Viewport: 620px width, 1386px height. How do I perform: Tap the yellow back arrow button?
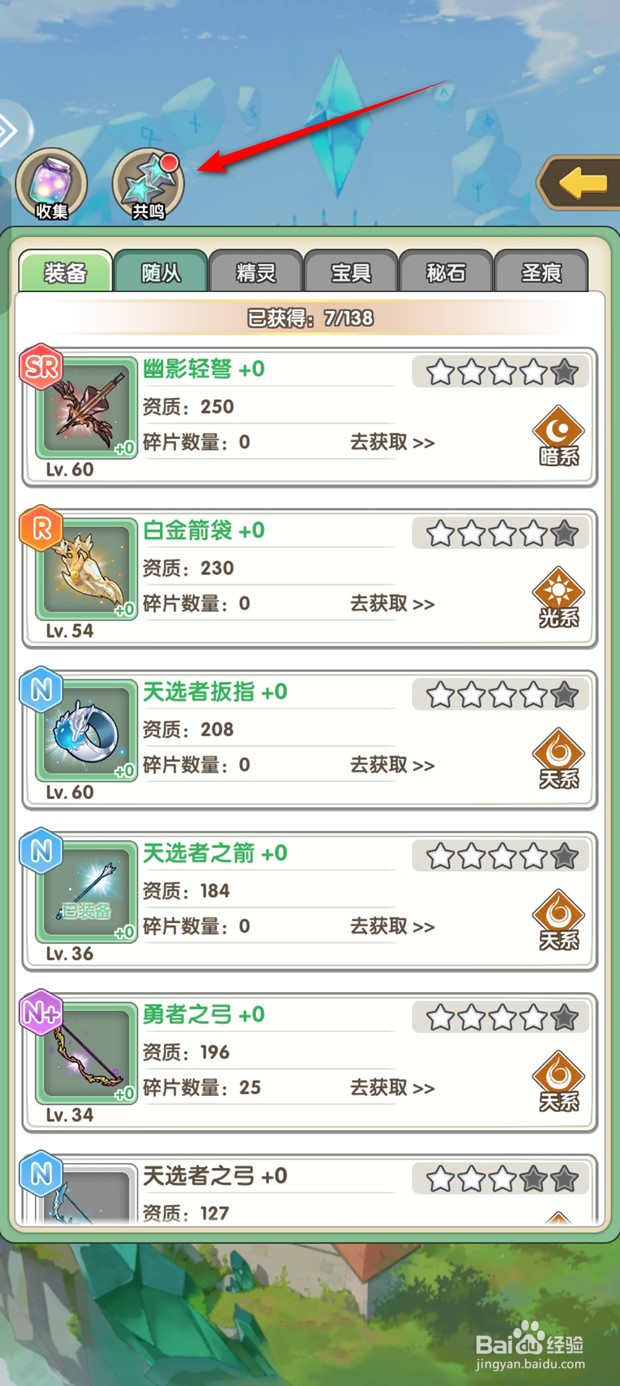pos(579,183)
